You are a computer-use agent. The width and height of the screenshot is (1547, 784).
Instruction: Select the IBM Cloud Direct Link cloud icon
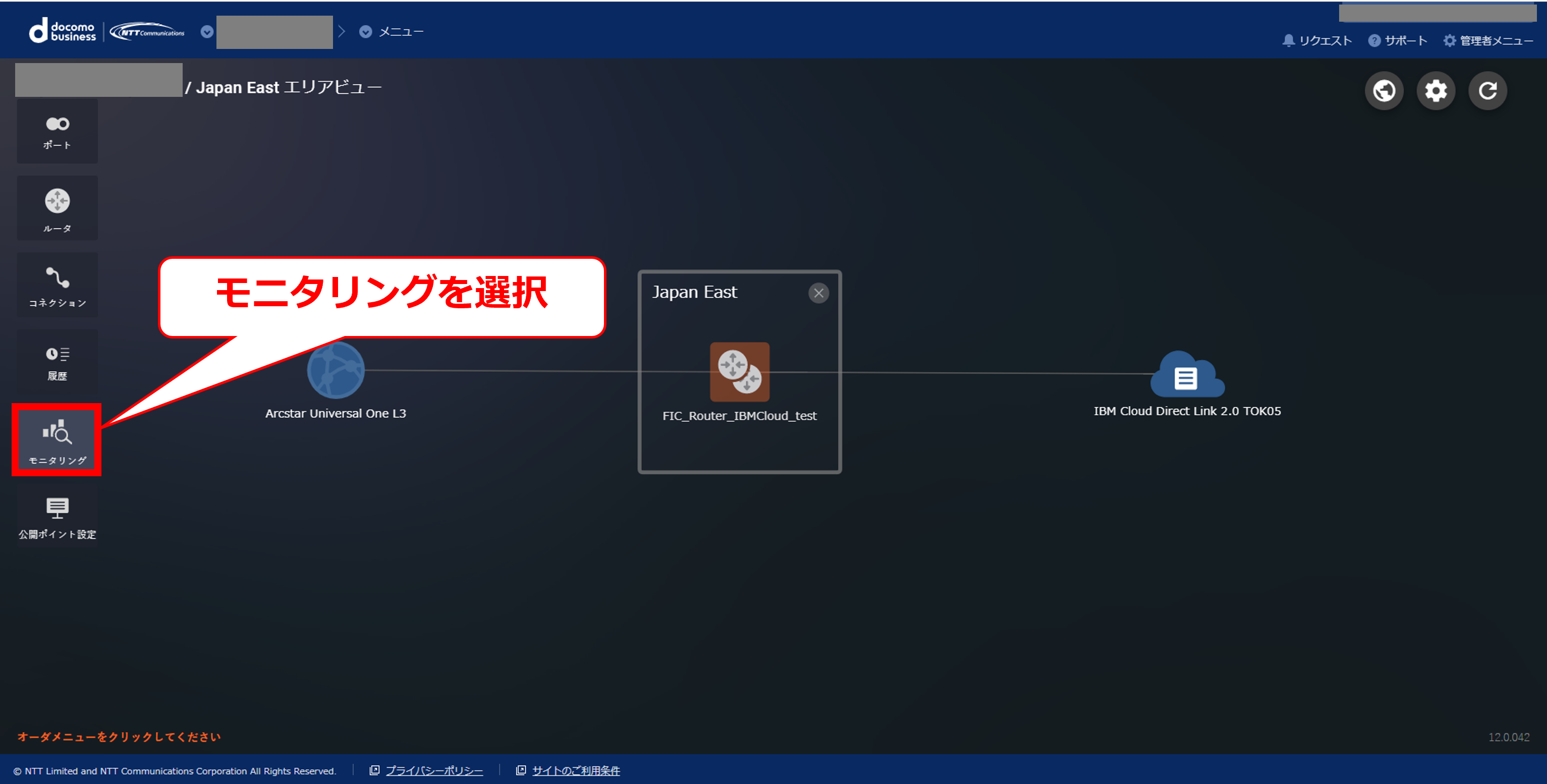pos(1187,374)
